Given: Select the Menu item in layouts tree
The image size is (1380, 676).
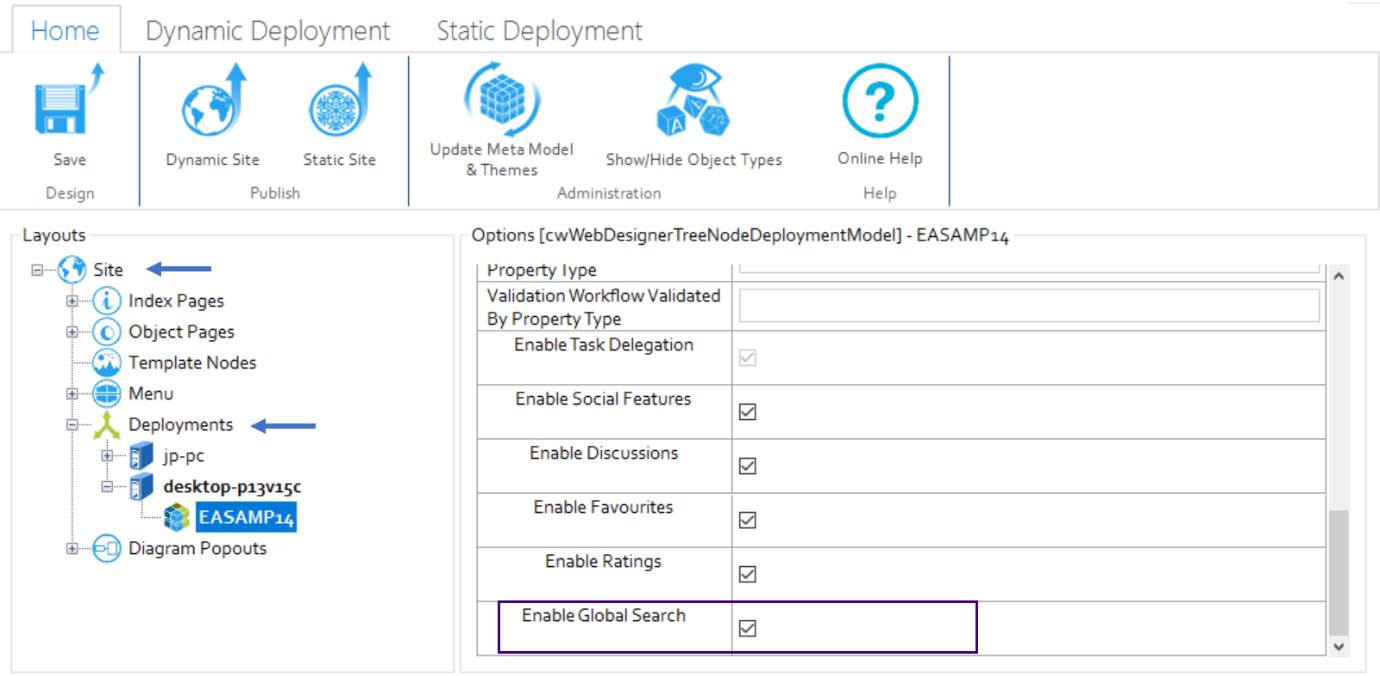Looking at the screenshot, I should (x=150, y=394).
